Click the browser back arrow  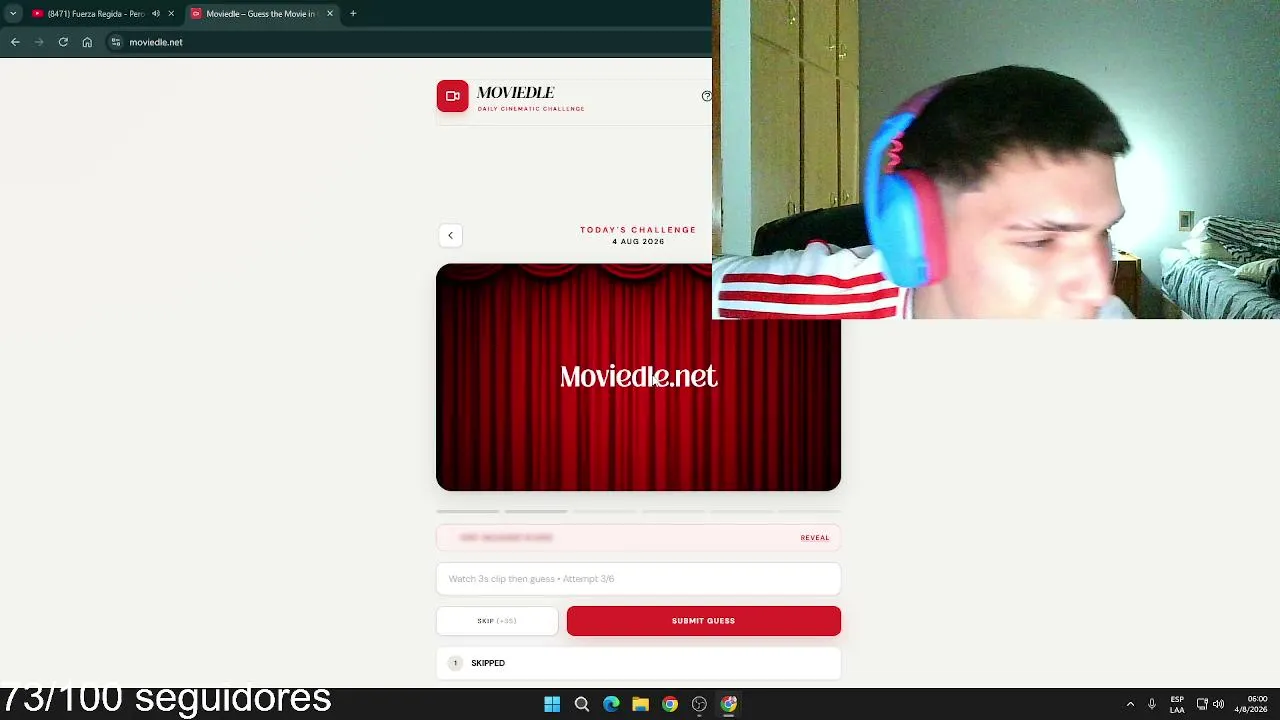(15, 42)
